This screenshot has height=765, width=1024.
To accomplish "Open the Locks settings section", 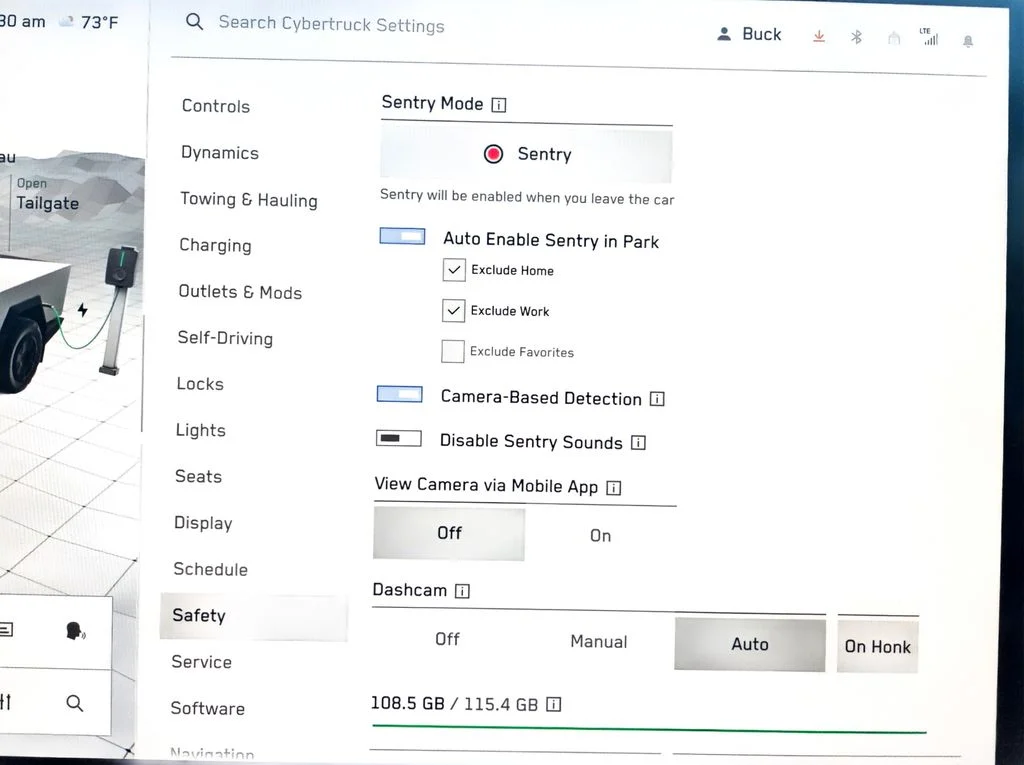I will pyautogui.click(x=200, y=383).
